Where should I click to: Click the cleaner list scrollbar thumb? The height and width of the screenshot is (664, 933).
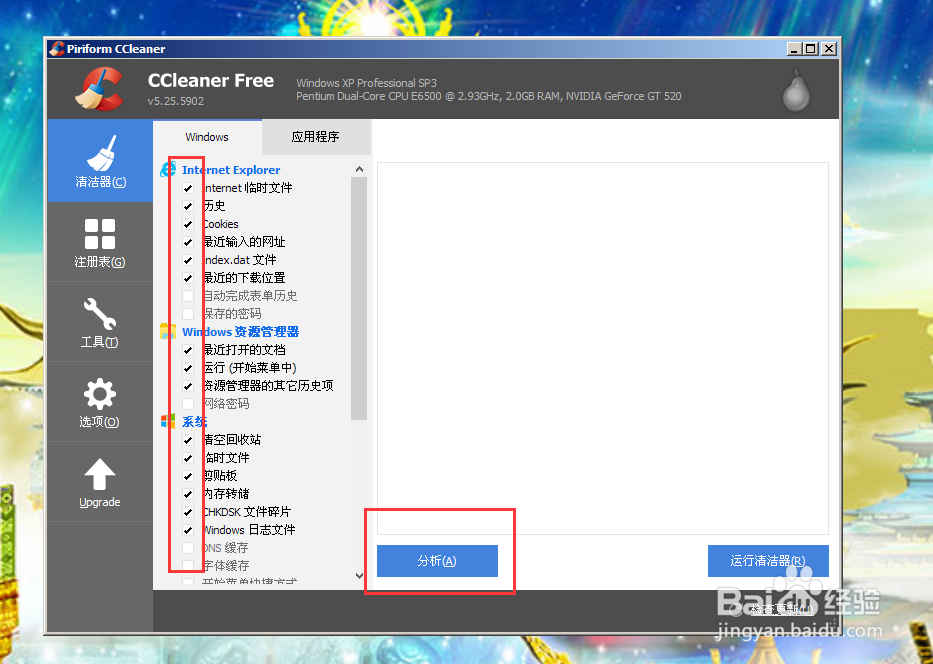point(359,299)
